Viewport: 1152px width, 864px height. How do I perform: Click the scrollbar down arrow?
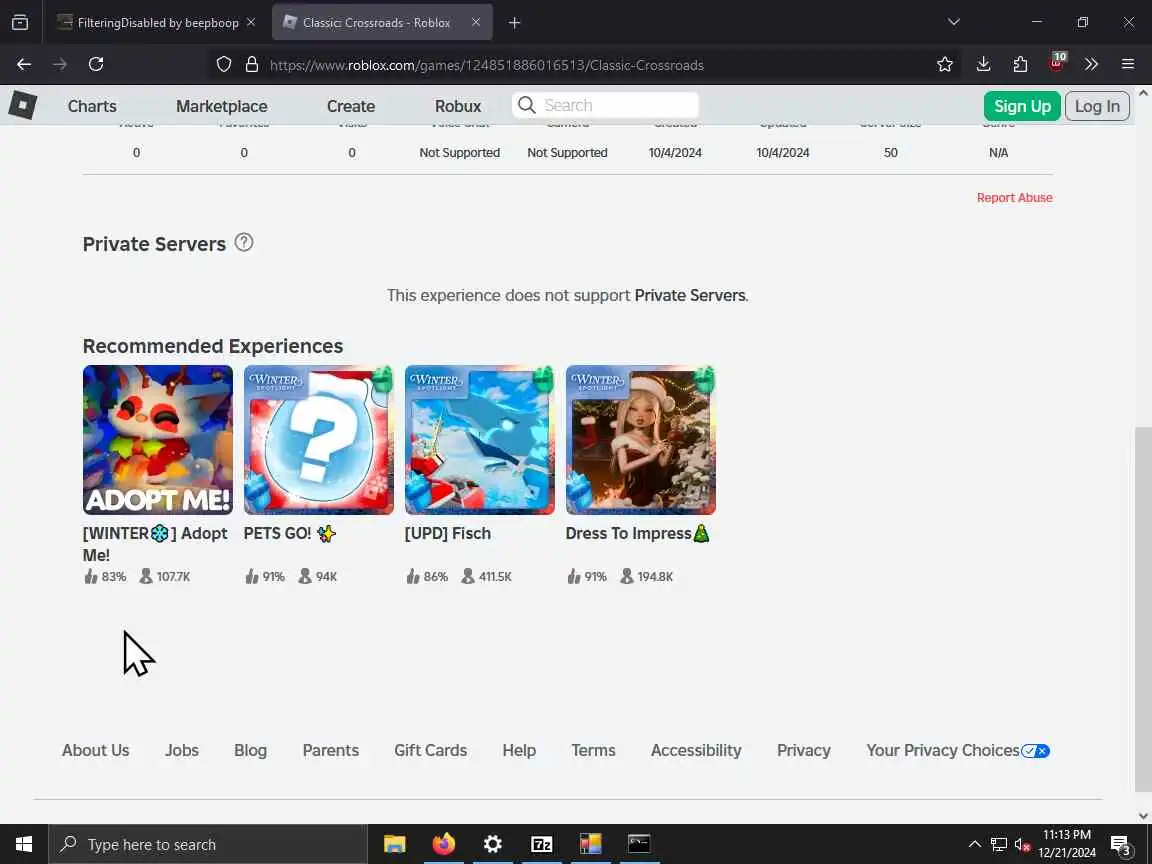click(1143, 816)
